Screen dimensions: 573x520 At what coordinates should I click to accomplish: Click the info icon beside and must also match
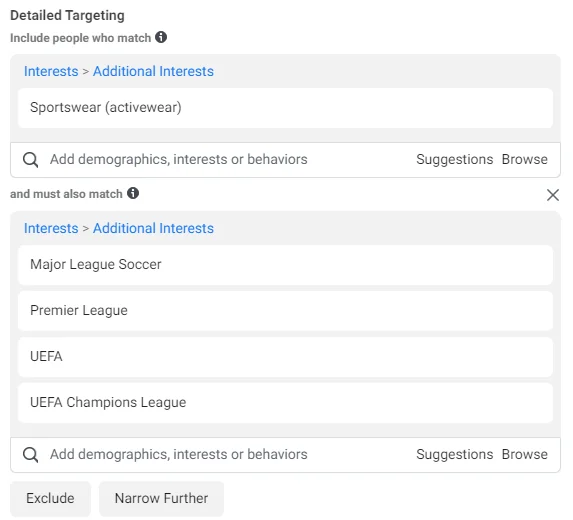click(133, 193)
